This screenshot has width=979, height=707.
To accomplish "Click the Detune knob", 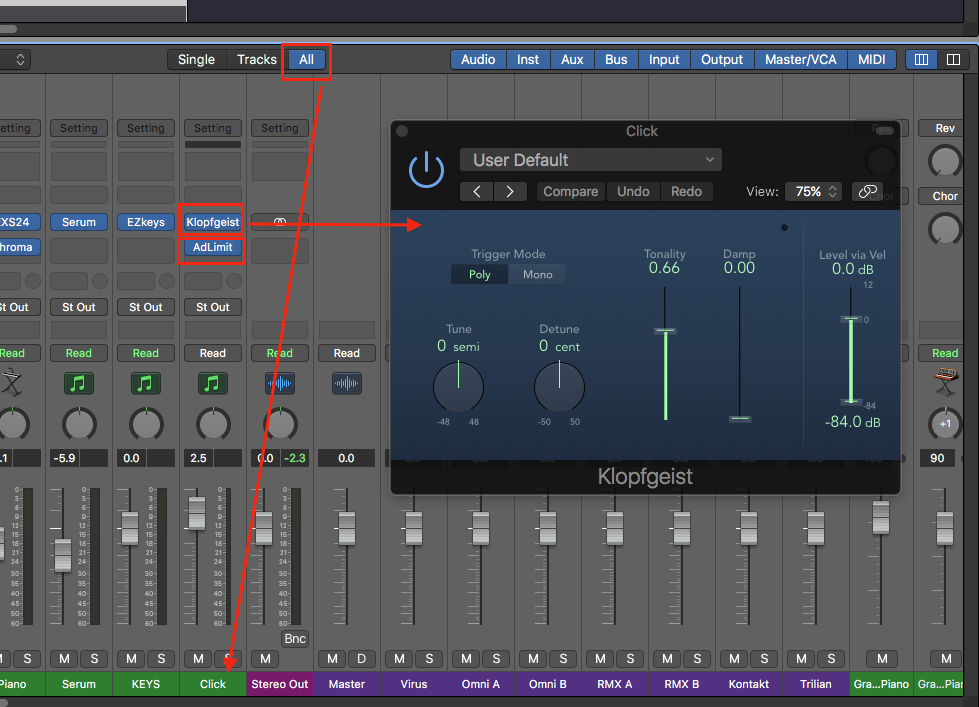I will coord(559,387).
